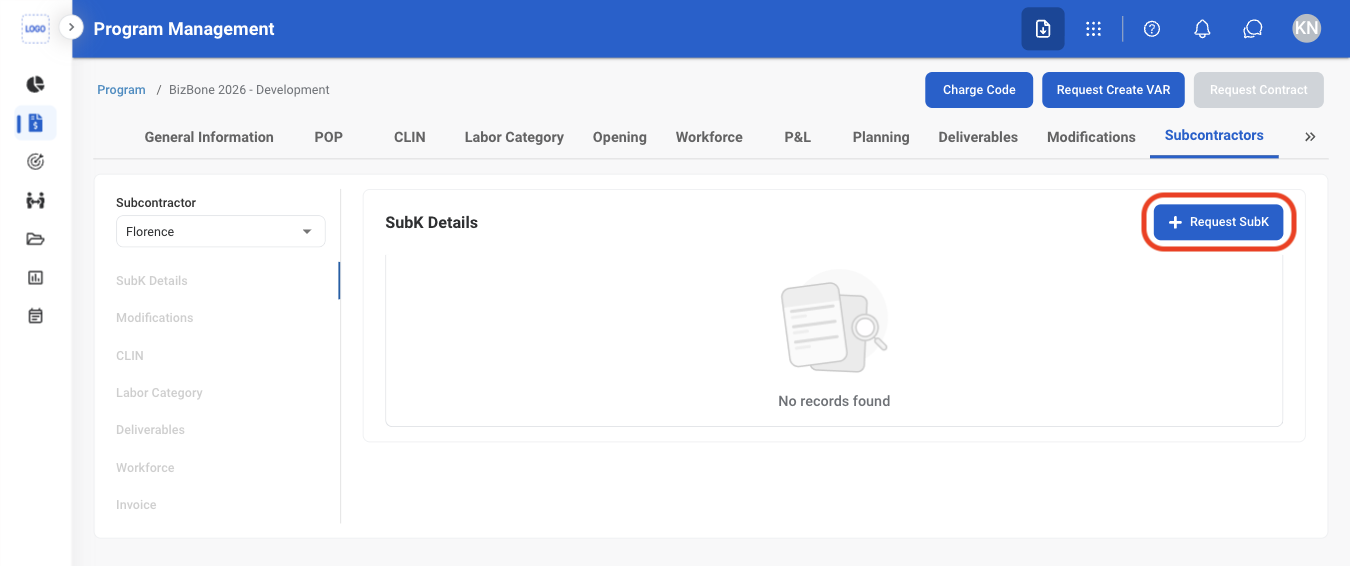Switch to the Modifications tab
This screenshot has height=566, width=1350.
[x=1091, y=137]
